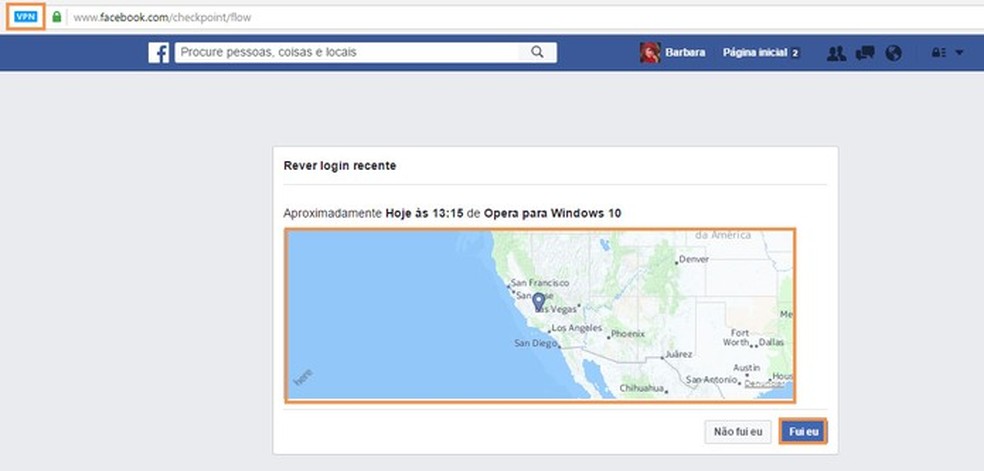Confirm with the 'Fui eu' button
The height and width of the screenshot is (471, 984).
804,432
